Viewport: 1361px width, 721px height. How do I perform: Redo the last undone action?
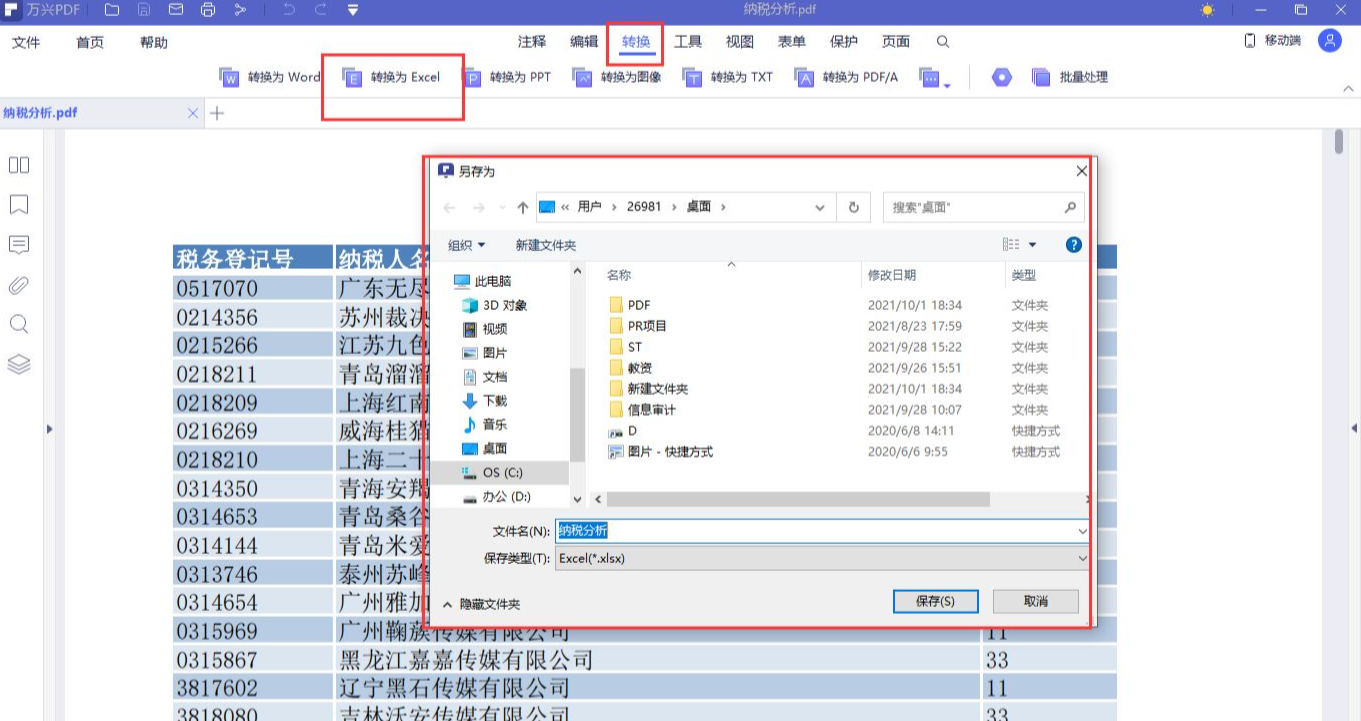tap(322, 10)
